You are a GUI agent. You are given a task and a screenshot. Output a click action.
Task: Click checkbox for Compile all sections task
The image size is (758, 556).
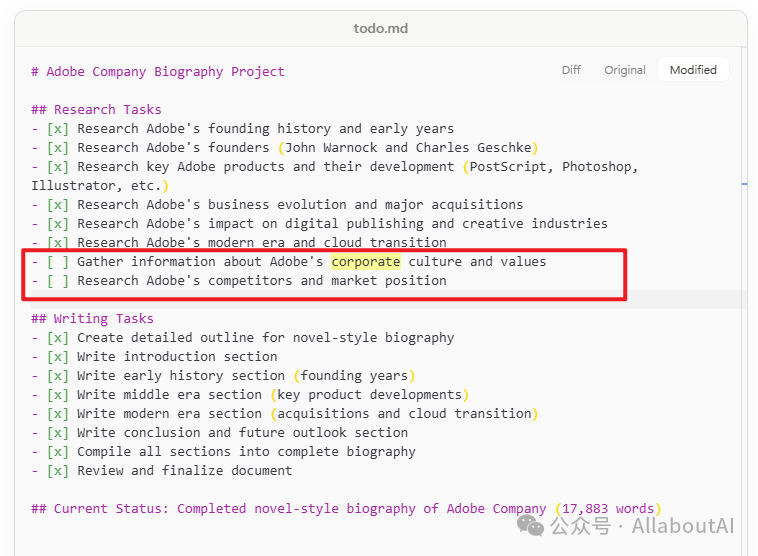(58, 452)
